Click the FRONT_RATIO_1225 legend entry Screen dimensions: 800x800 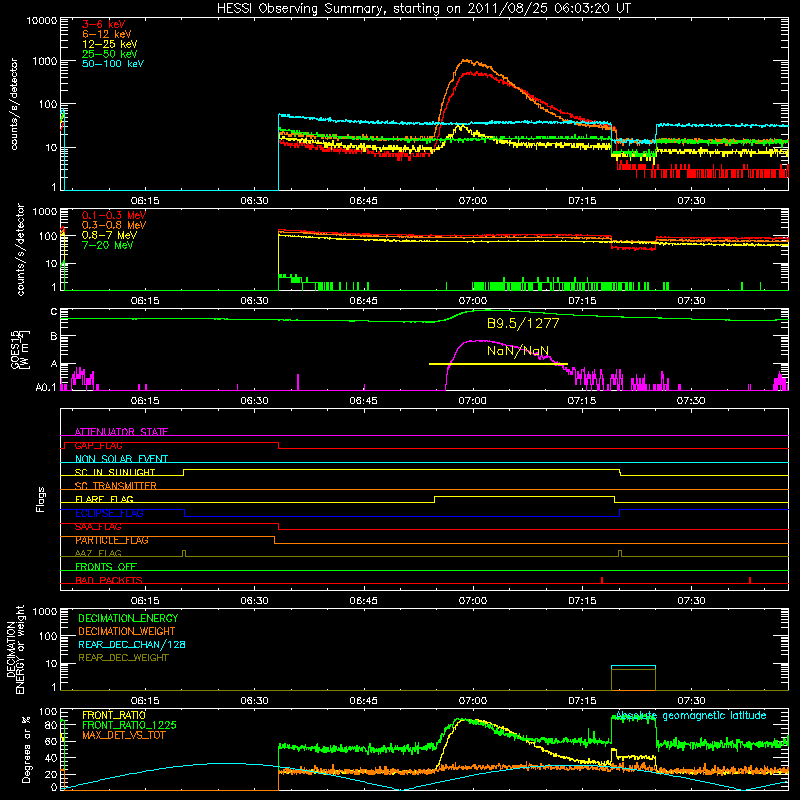(x=130, y=725)
